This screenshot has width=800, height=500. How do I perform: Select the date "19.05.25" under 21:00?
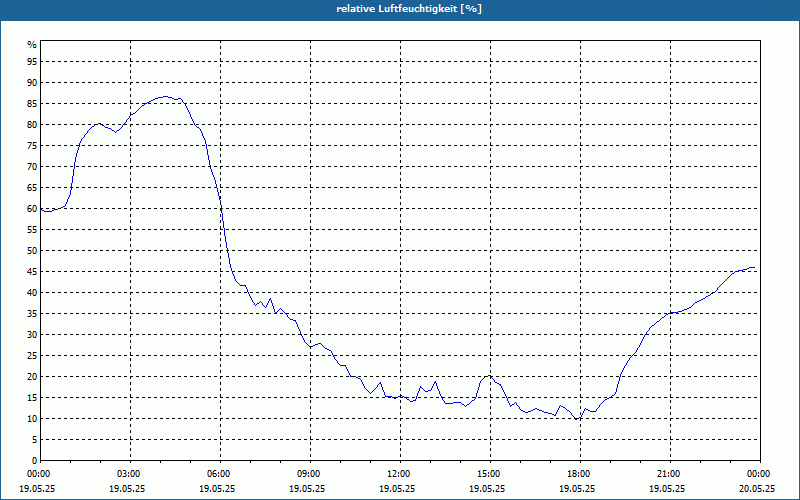pyautogui.click(x=667, y=488)
